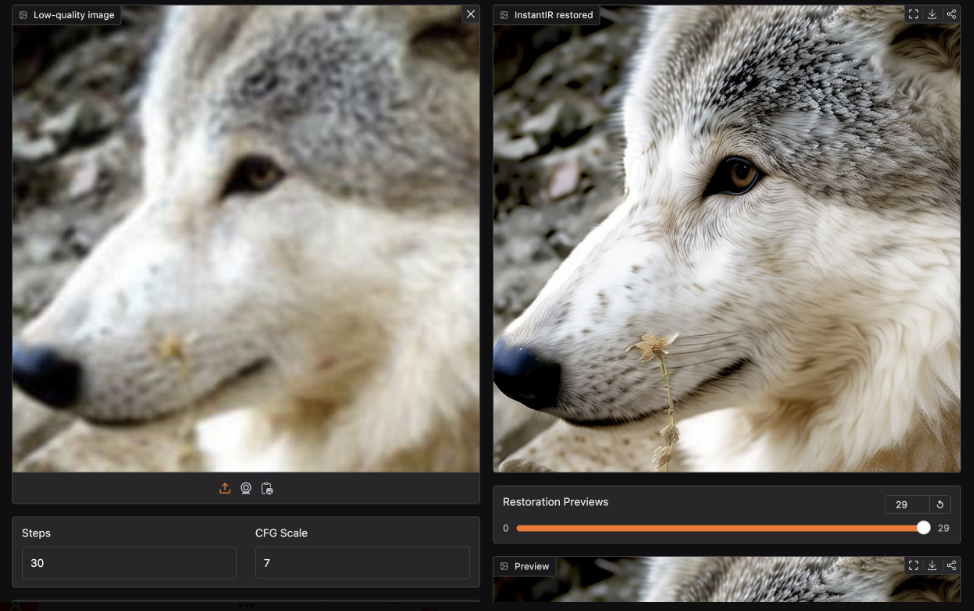
Task: Click the slider maximum value '29' at right end
Action: [x=944, y=528]
